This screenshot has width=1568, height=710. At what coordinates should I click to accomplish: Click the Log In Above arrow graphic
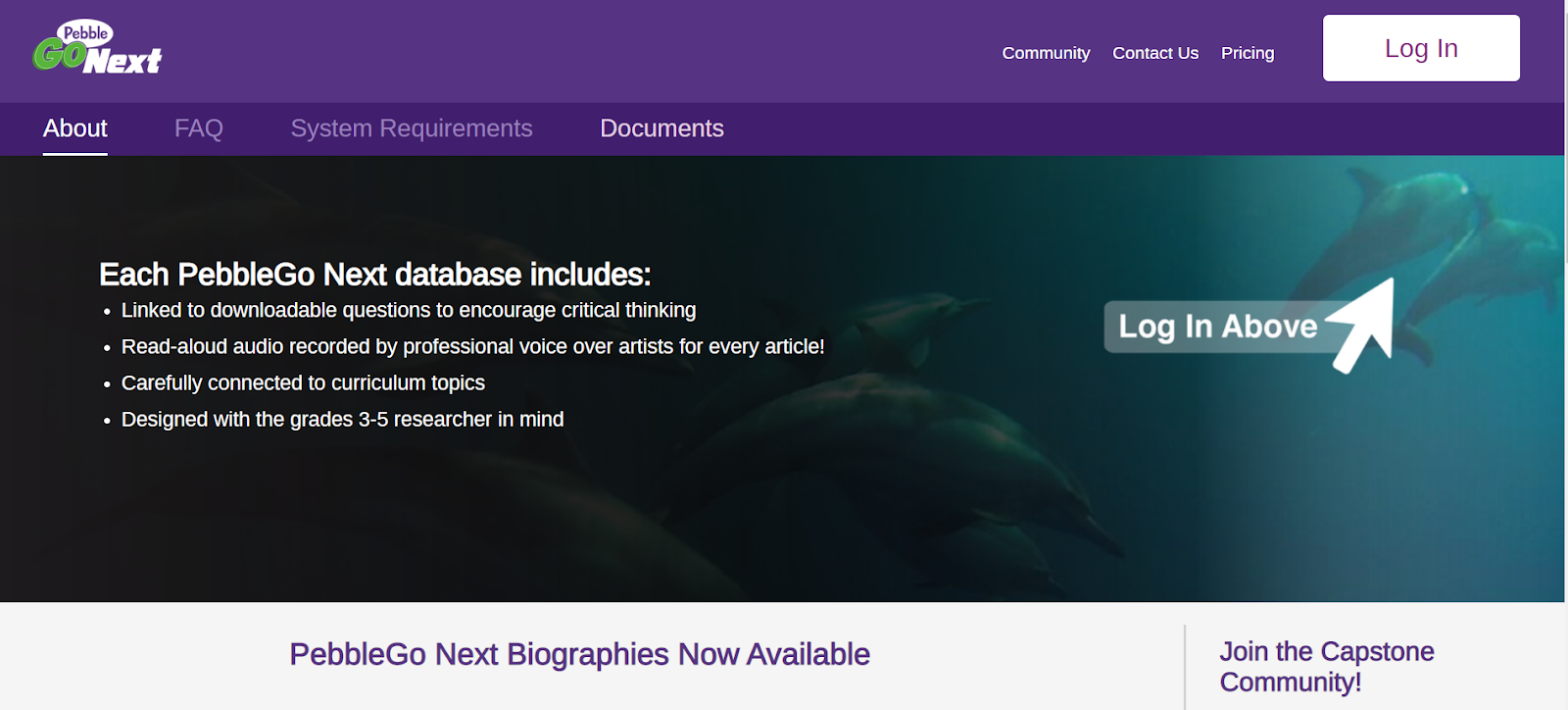(x=1249, y=326)
